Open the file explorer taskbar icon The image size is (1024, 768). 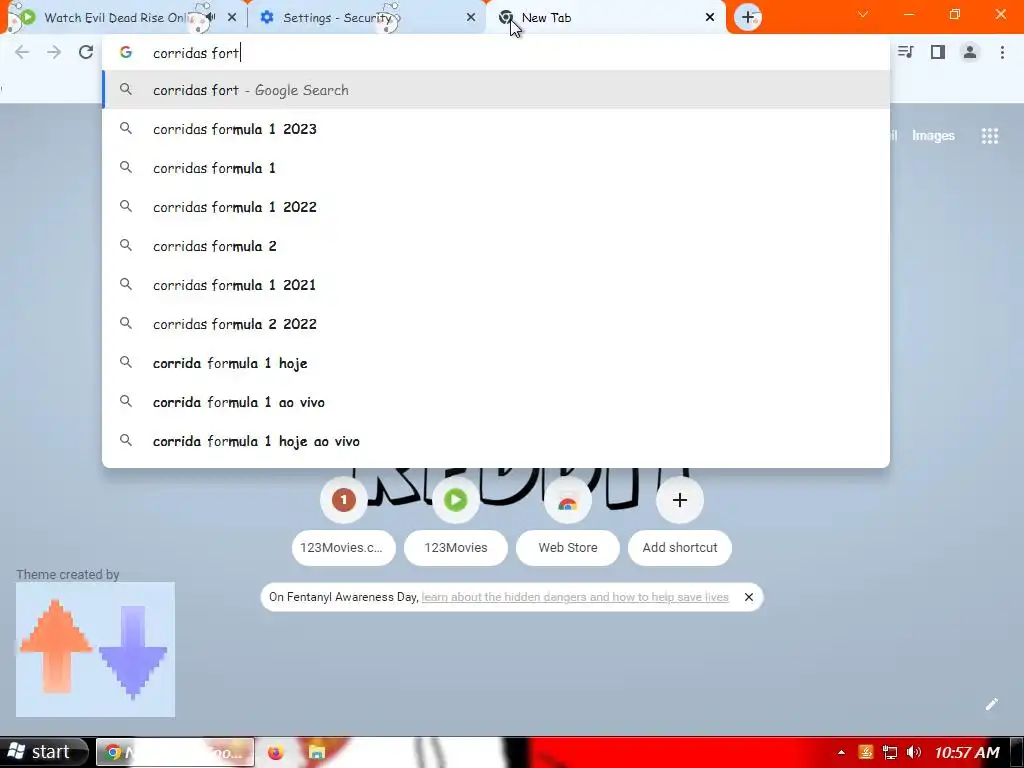(317, 752)
